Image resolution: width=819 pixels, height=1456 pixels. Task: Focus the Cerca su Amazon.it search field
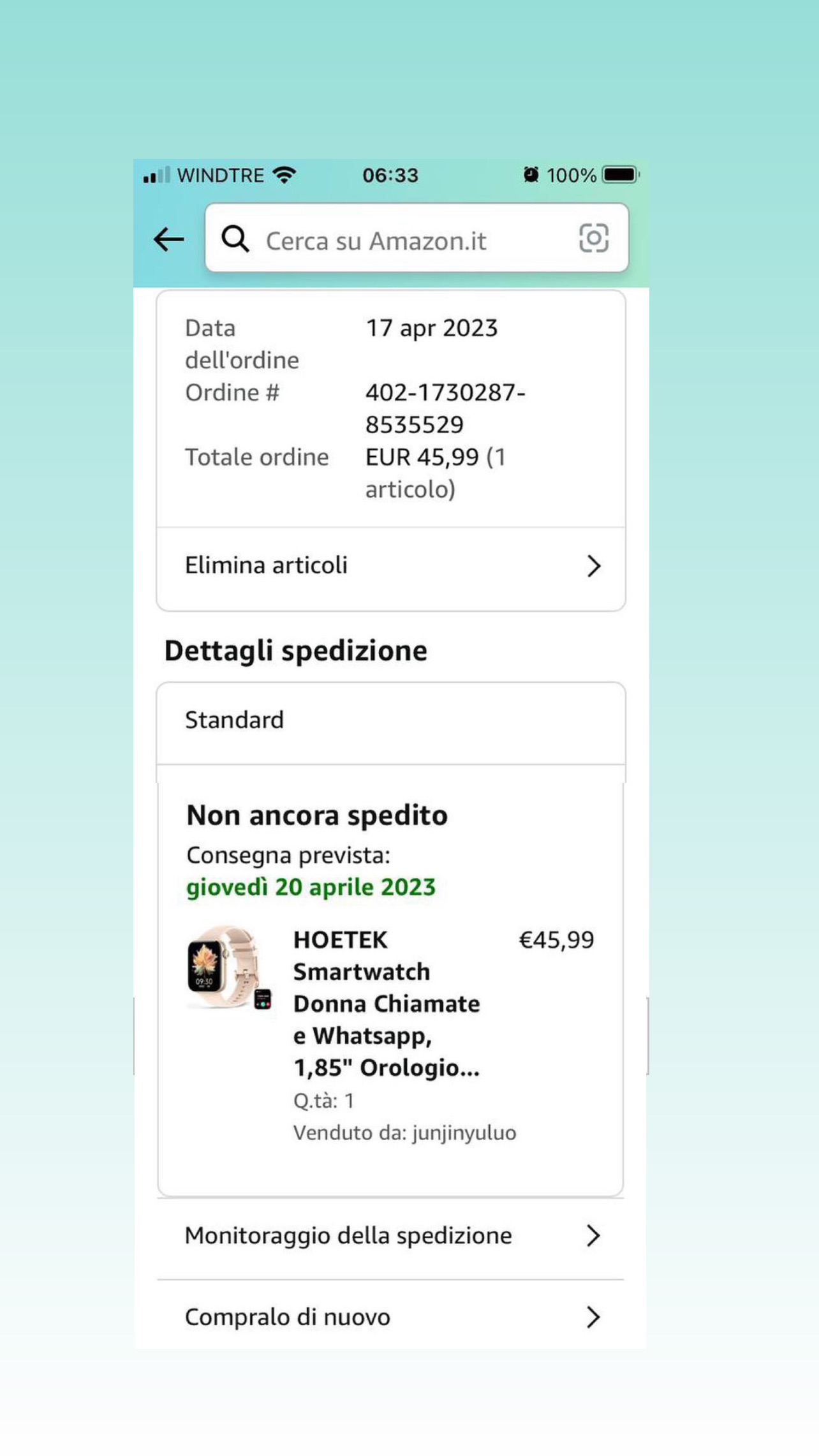[x=408, y=241]
